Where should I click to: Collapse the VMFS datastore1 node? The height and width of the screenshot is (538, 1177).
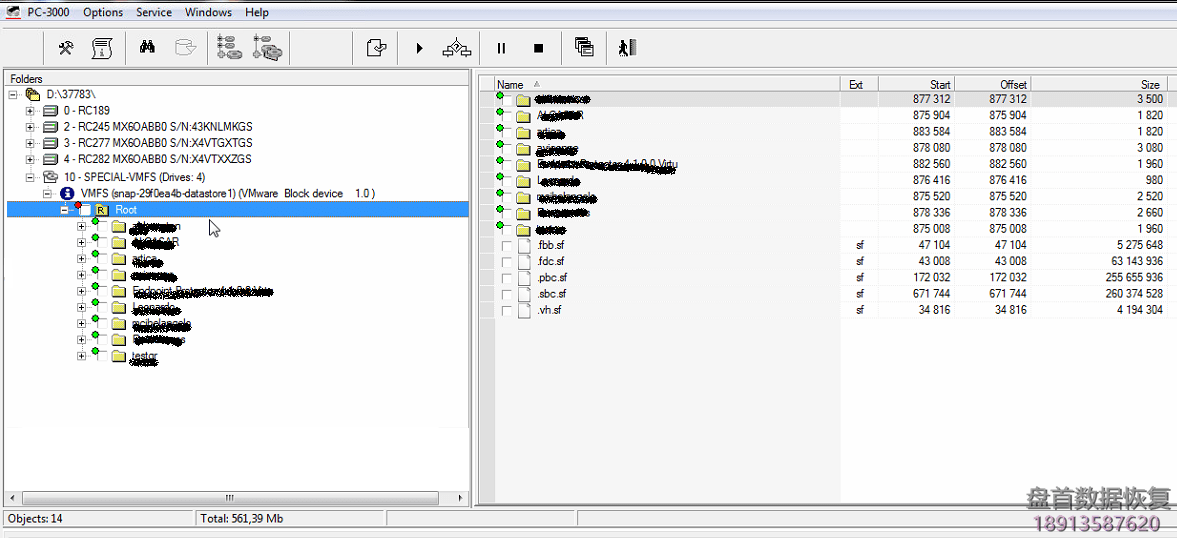47,194
